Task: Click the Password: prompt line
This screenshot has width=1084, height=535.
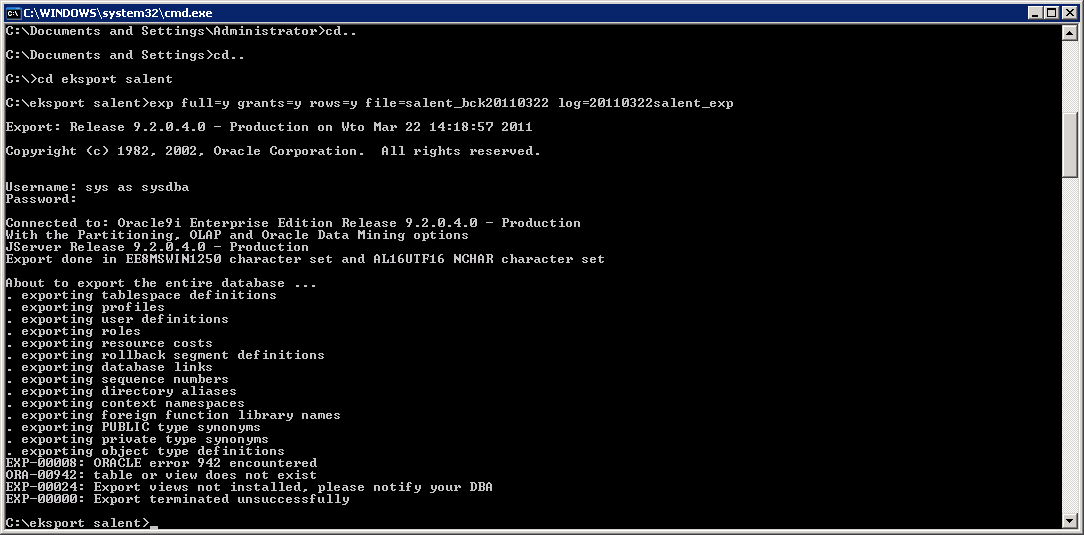Action: pos(41,199)
